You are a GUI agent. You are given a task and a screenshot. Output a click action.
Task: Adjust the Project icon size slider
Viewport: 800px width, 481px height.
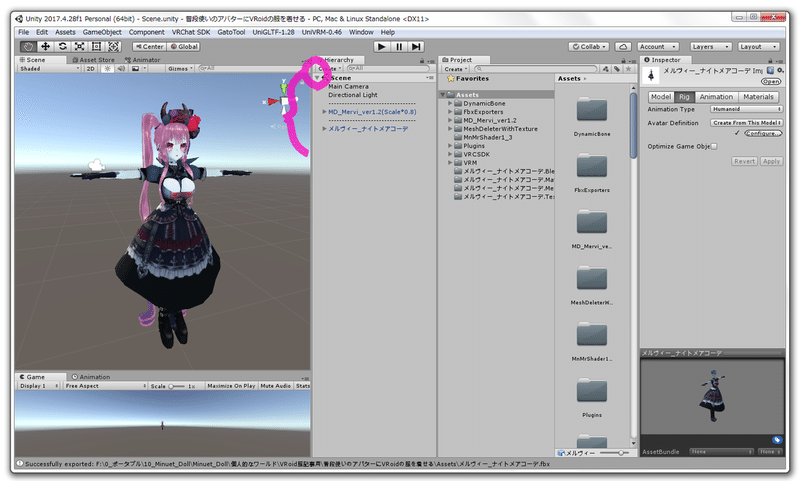(x=614, y=453)
